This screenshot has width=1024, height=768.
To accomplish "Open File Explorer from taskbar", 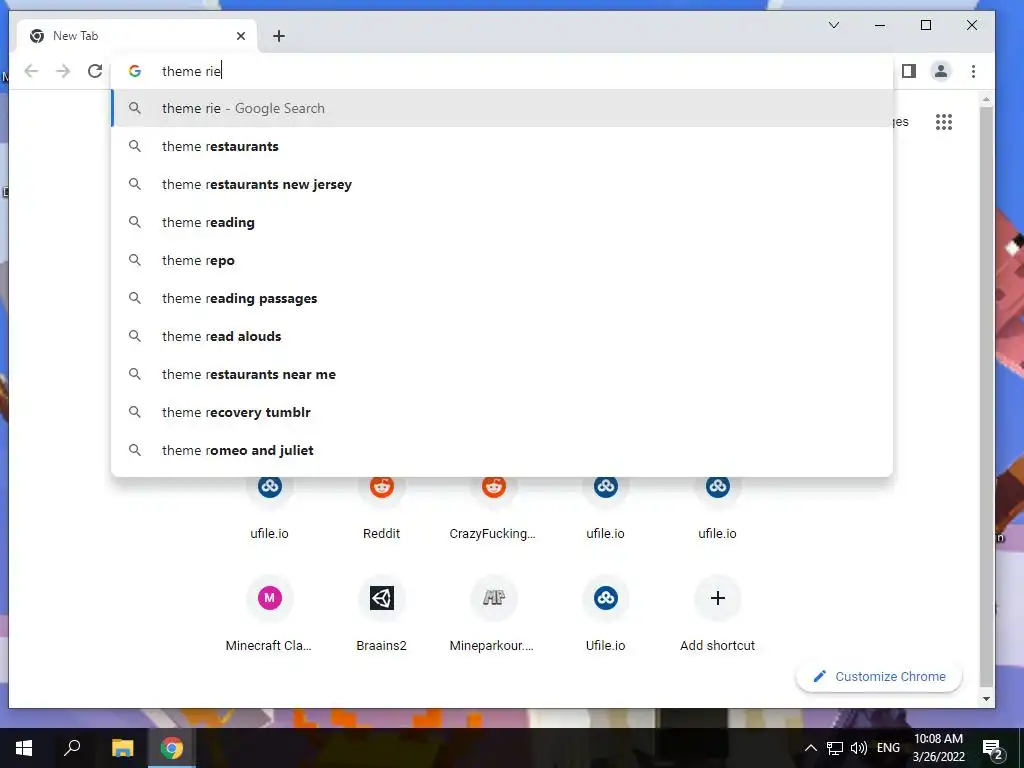I will 122,748.
